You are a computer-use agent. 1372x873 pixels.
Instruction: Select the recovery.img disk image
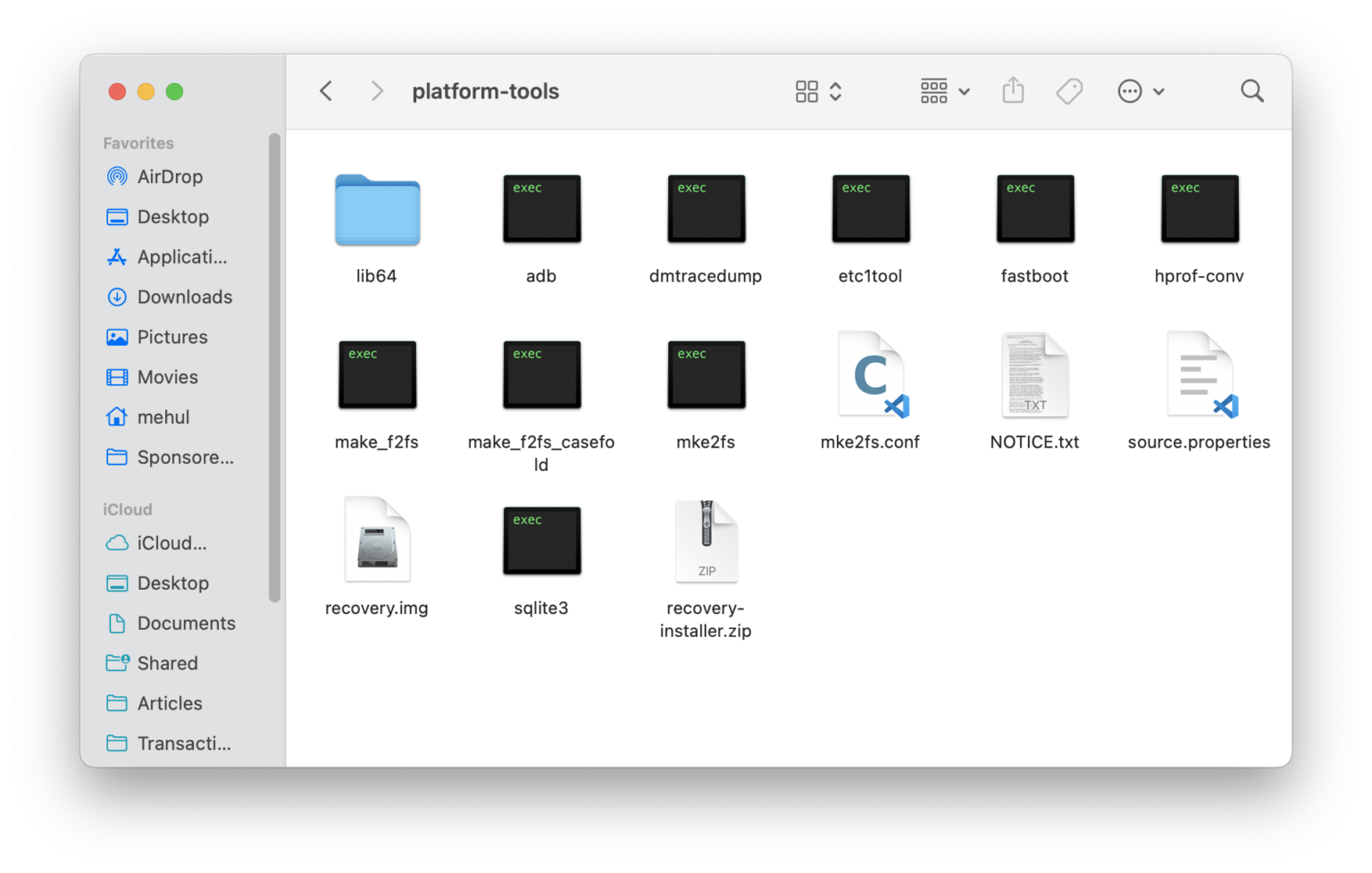click(376, 541)
